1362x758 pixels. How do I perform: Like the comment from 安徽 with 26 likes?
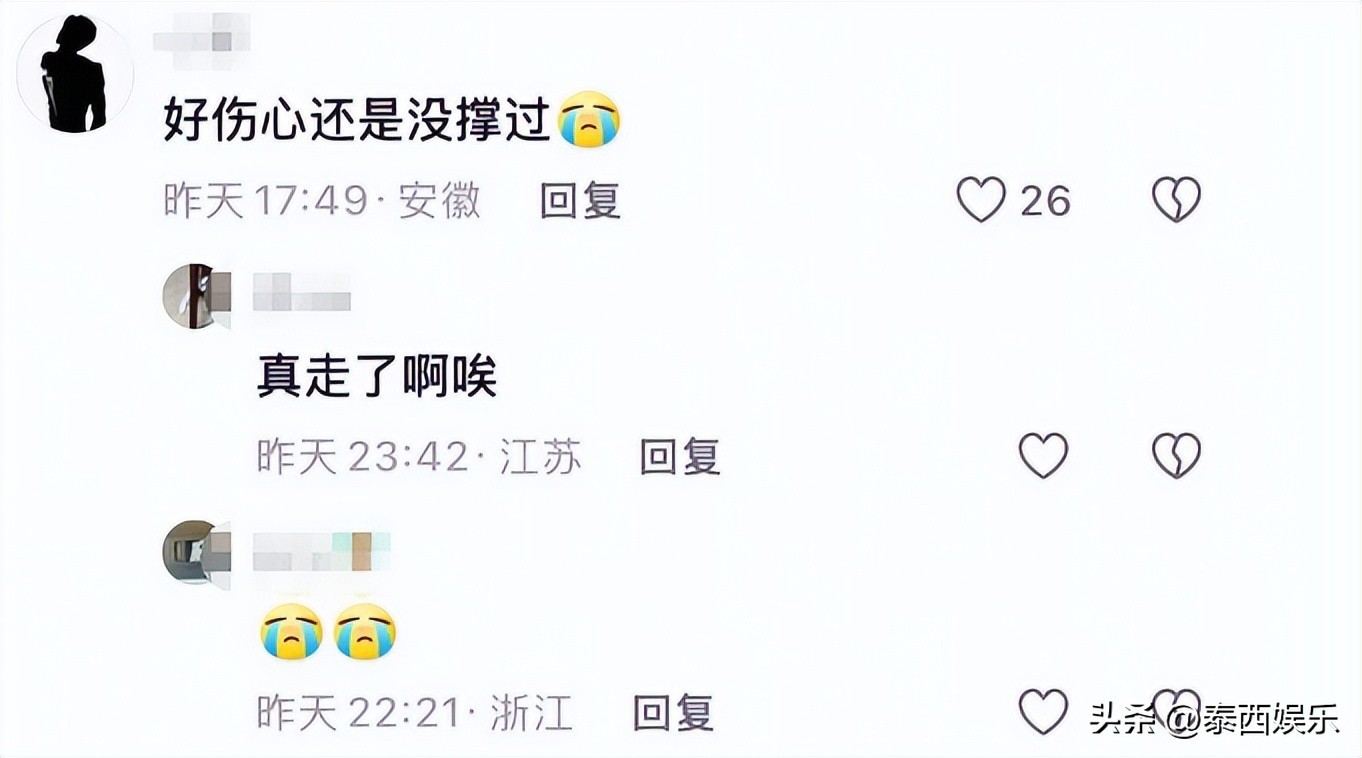[981, 200]
